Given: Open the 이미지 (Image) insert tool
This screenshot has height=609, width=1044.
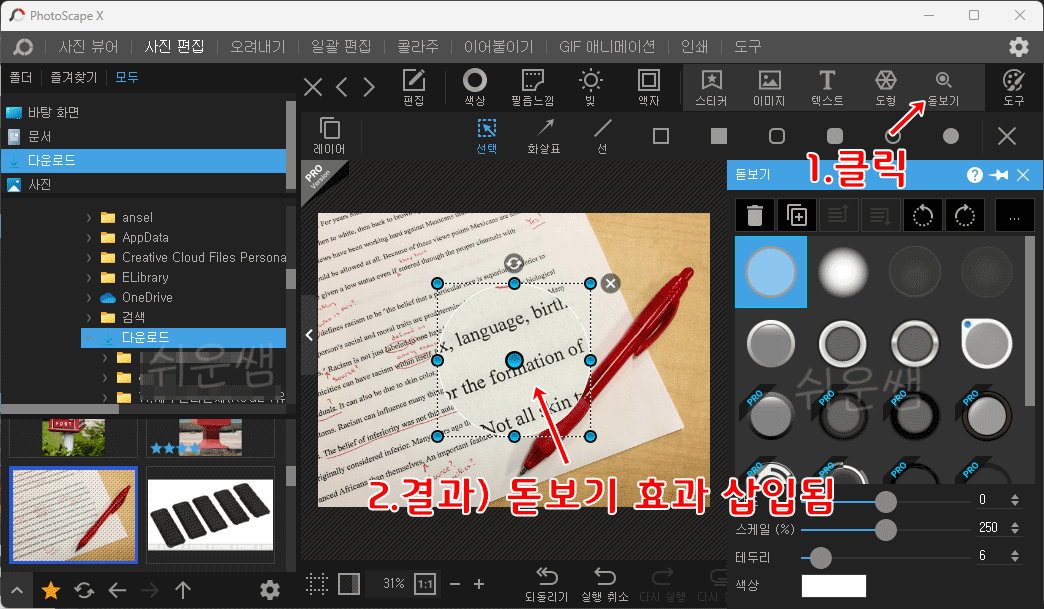Looking at the screenshot, I should click(x=769, y=87).
